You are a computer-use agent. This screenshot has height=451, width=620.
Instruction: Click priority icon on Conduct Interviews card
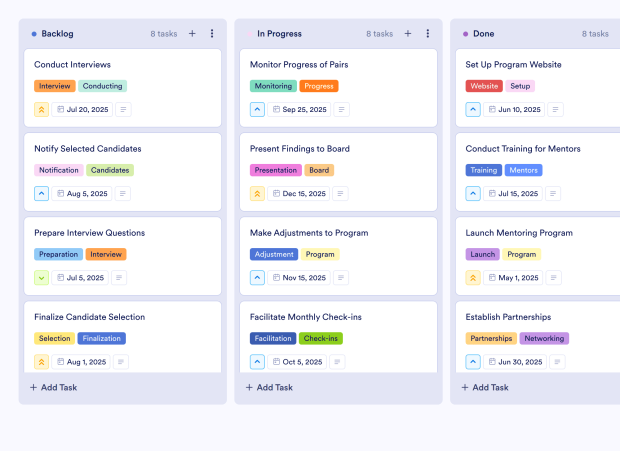coord(41,110)
